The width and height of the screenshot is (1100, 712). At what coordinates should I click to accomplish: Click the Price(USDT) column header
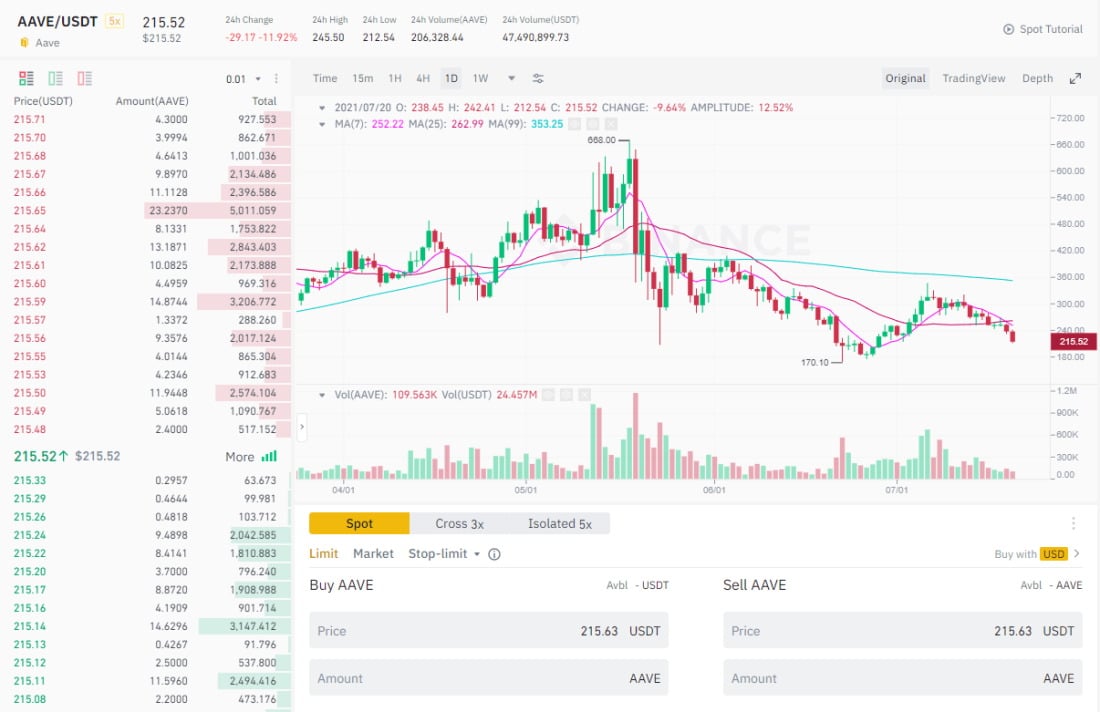coord(43,101)
